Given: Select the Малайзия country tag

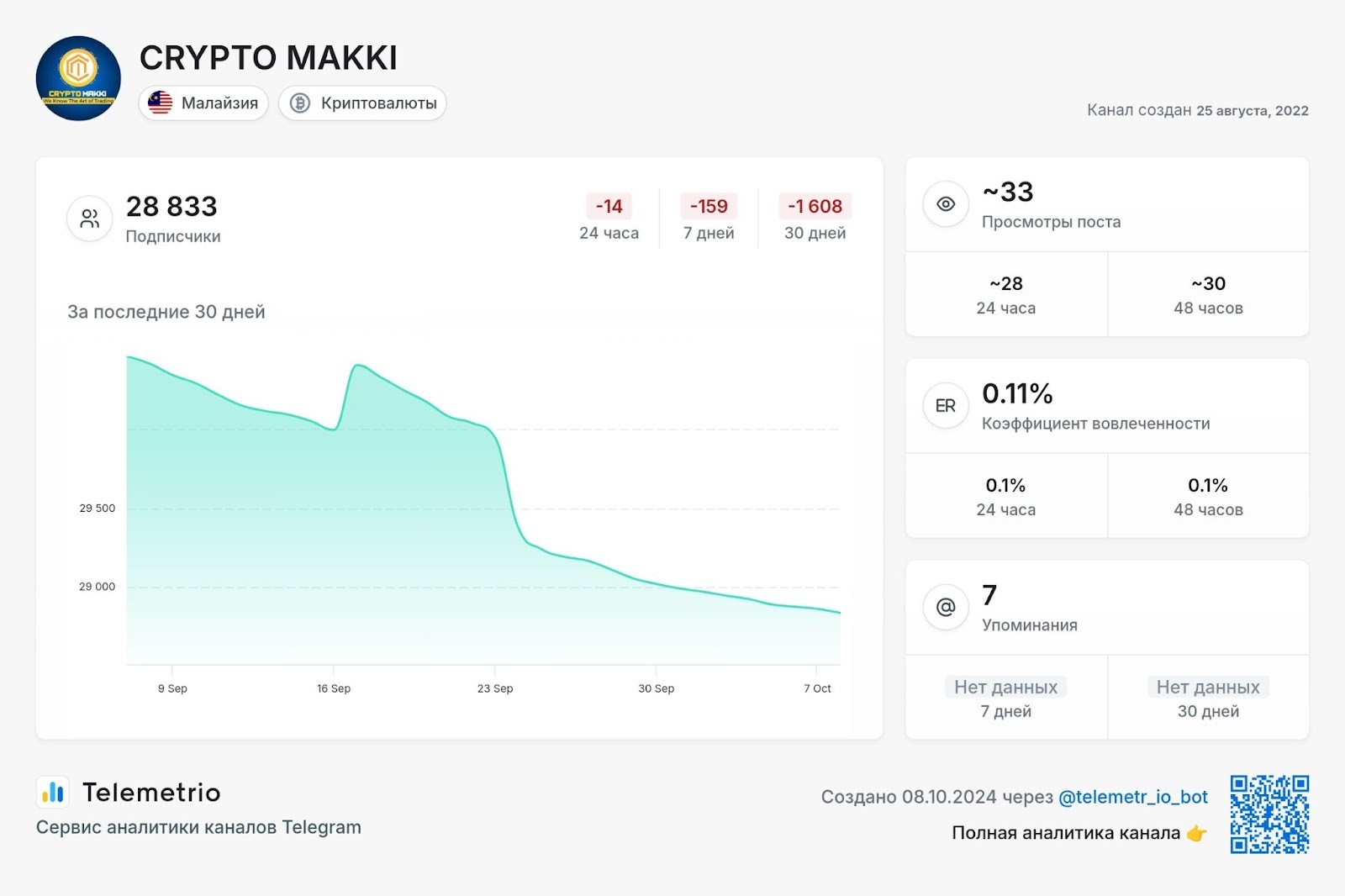Looking at the screenshot, I should [x=203, y=103].
